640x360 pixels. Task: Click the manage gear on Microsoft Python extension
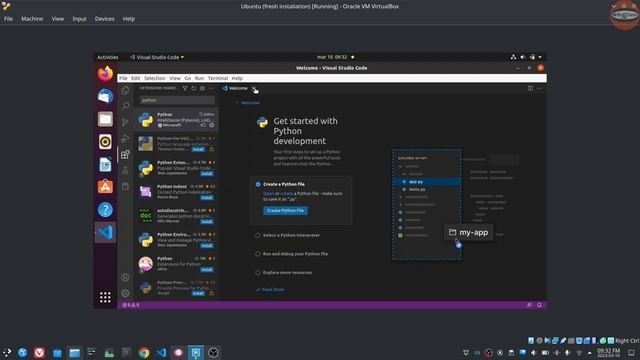click(211, 125)
